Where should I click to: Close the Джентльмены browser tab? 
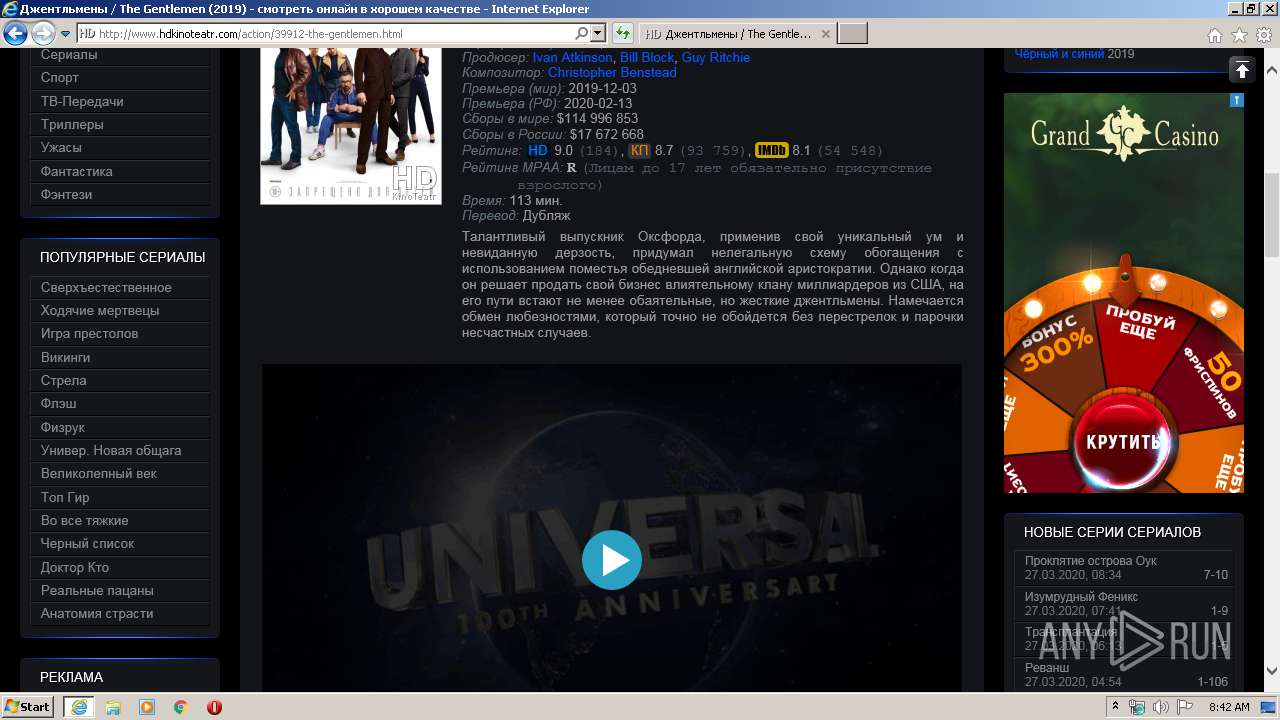tap(825, 34)
